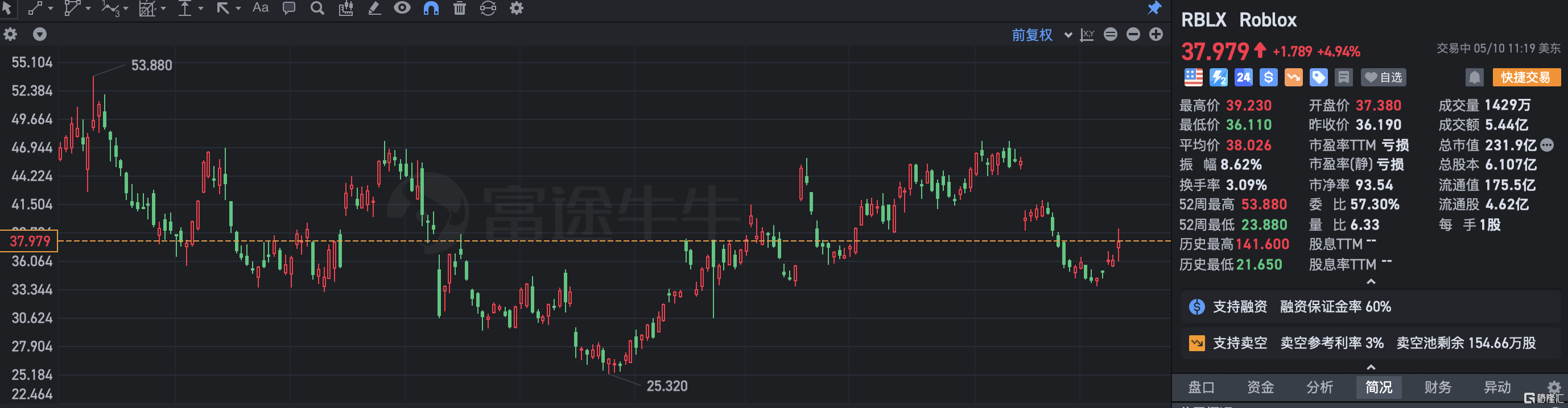Open drawing toolbar settings gear
The image size is (1568, 408).
click(x=517, y=8)
